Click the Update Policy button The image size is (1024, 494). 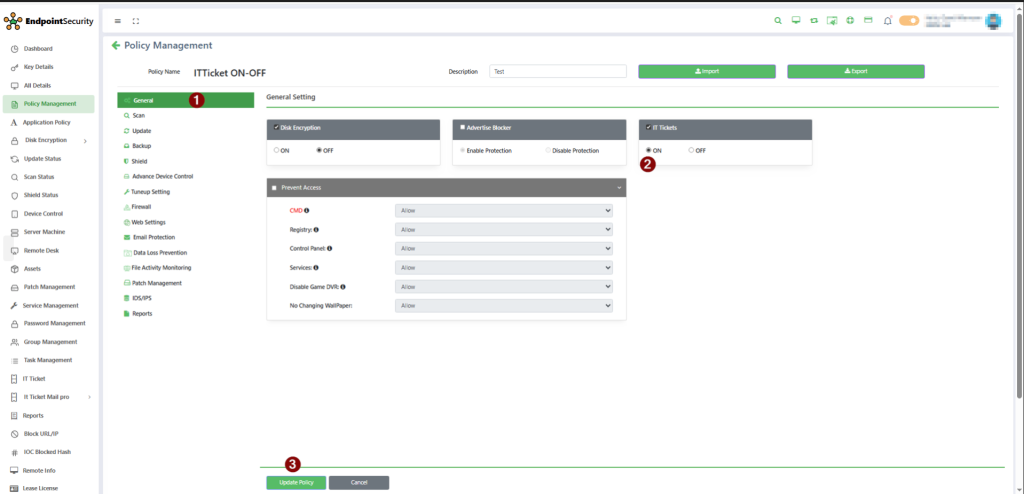coord(296,482)
